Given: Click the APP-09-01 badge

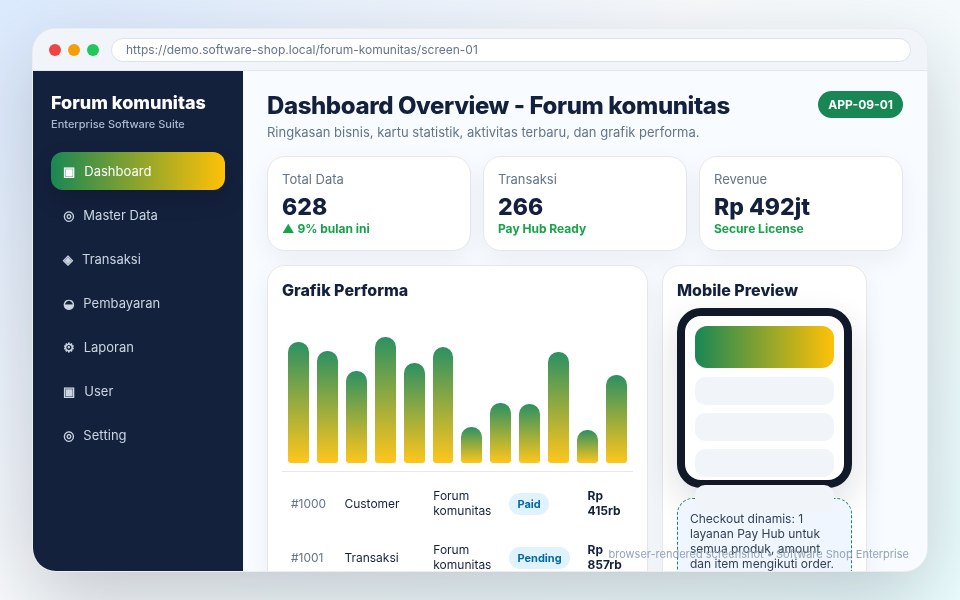Looking at the screenshot, I should coord(860,105).
